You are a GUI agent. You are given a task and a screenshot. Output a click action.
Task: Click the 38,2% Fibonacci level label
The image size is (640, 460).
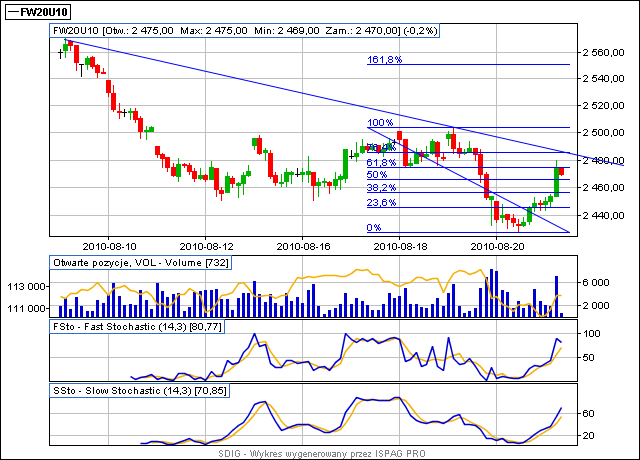coord(381,187)
